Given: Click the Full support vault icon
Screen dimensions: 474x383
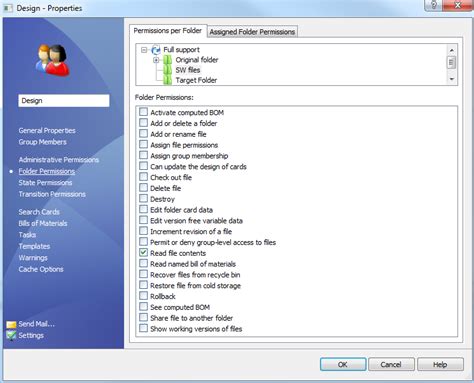Looking at the screenshot, I should pos(156,50).
